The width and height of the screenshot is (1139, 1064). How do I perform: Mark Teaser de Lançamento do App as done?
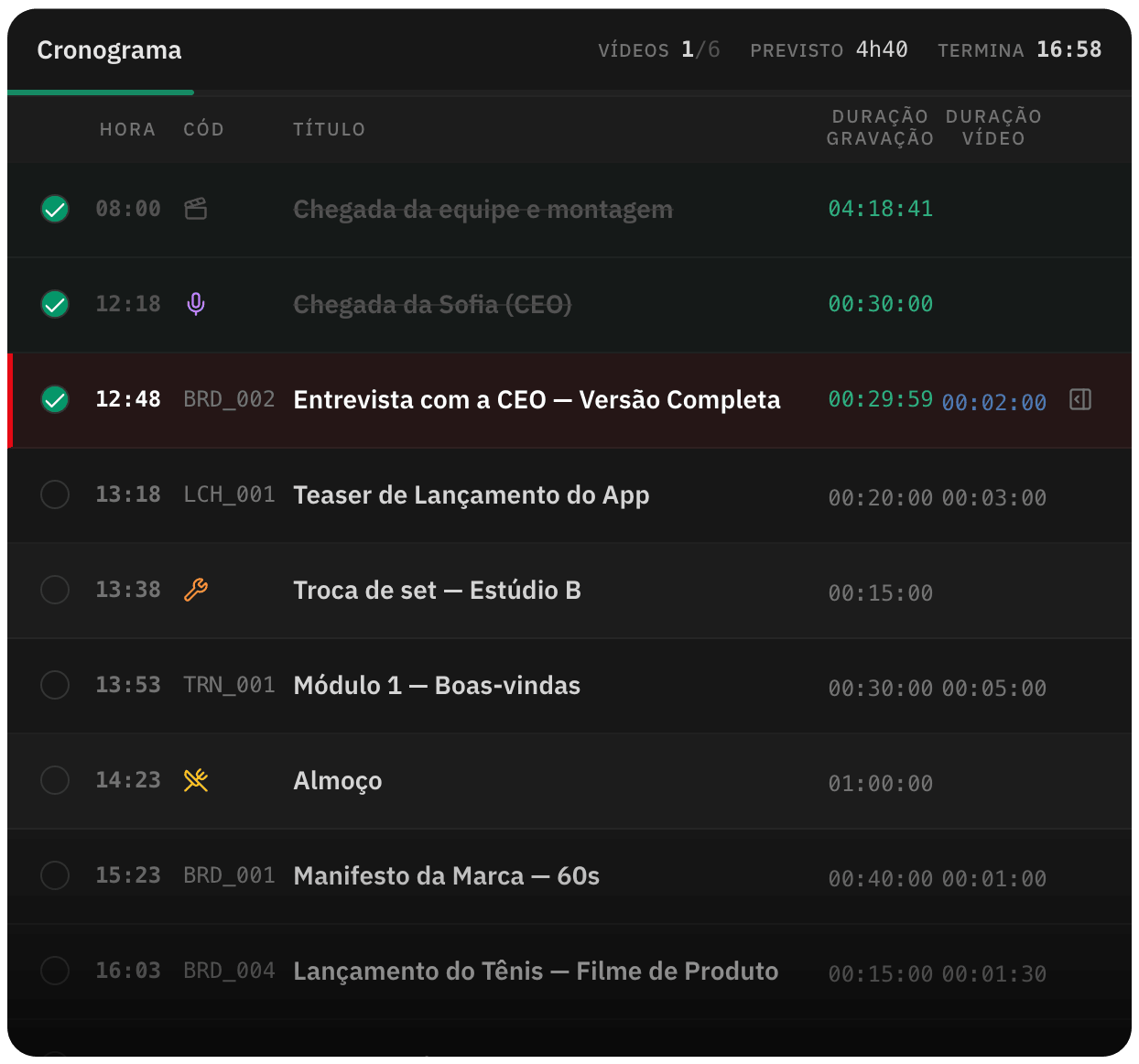coord(55,494)
